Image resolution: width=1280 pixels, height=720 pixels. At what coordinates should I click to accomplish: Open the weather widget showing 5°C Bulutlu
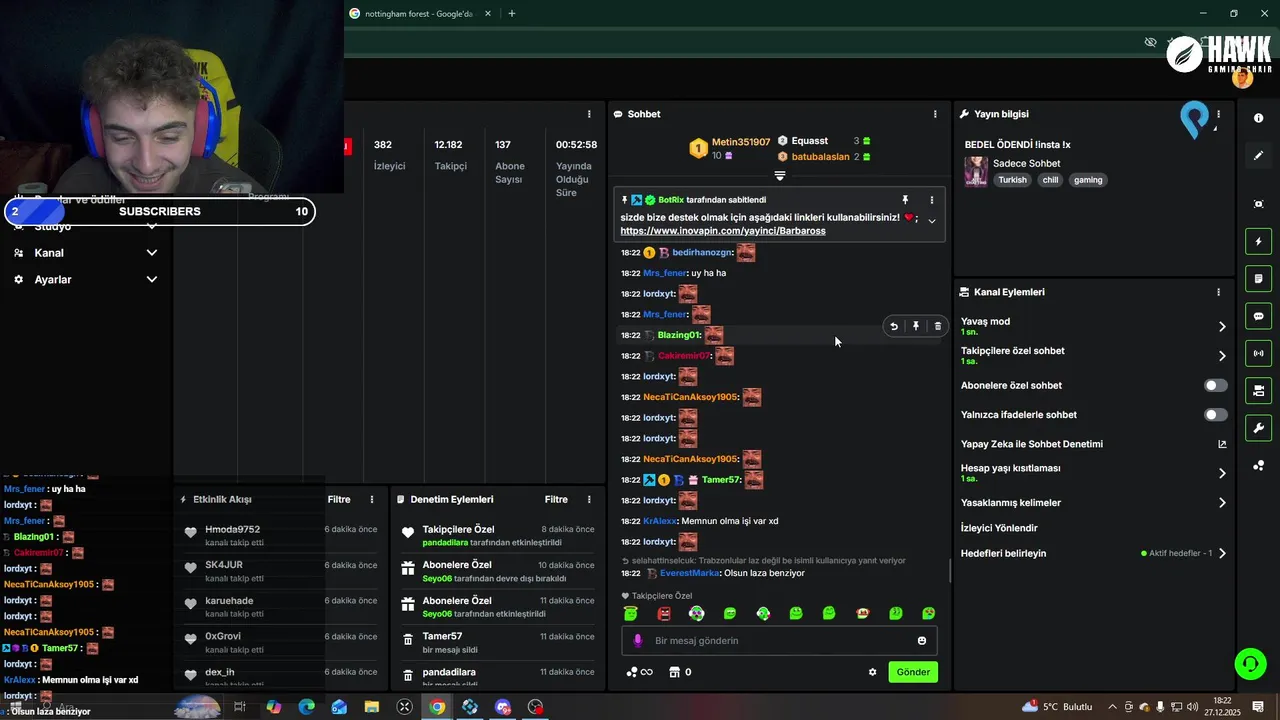pos(1057,707)
